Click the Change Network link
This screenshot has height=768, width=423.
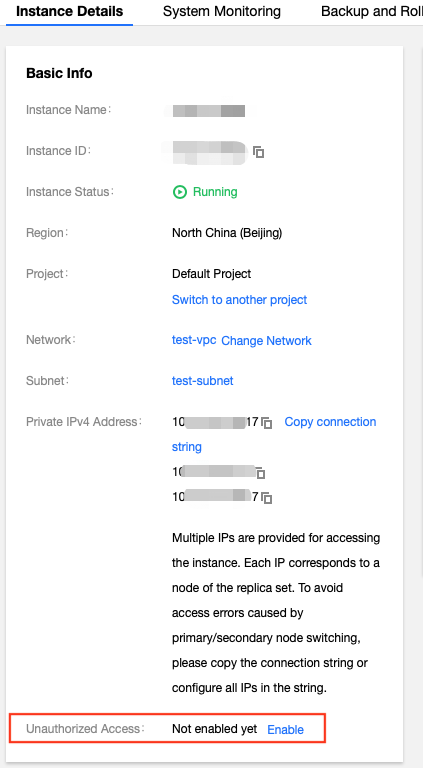266,340
